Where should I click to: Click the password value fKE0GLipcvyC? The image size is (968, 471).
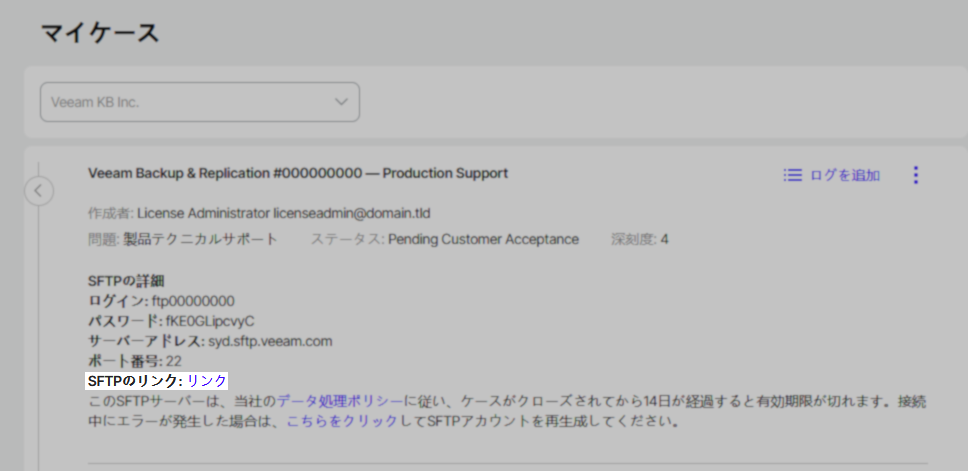point(210,322)
